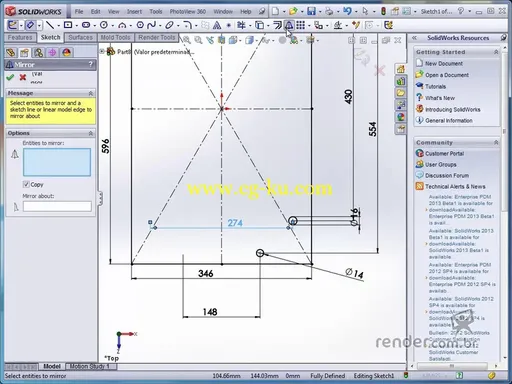Viewport: 512px width, 384px height.
Task: Select the Ellipse sketch tool
Action: (x=169, y=25)
